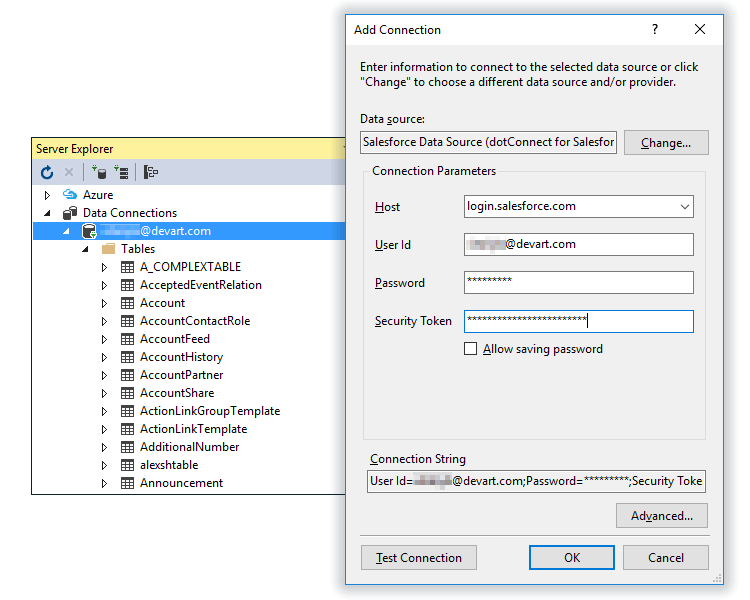Expand the A_COMPLEXTABLE table node
Screen dimensions: 750x600
pos(104,267)
